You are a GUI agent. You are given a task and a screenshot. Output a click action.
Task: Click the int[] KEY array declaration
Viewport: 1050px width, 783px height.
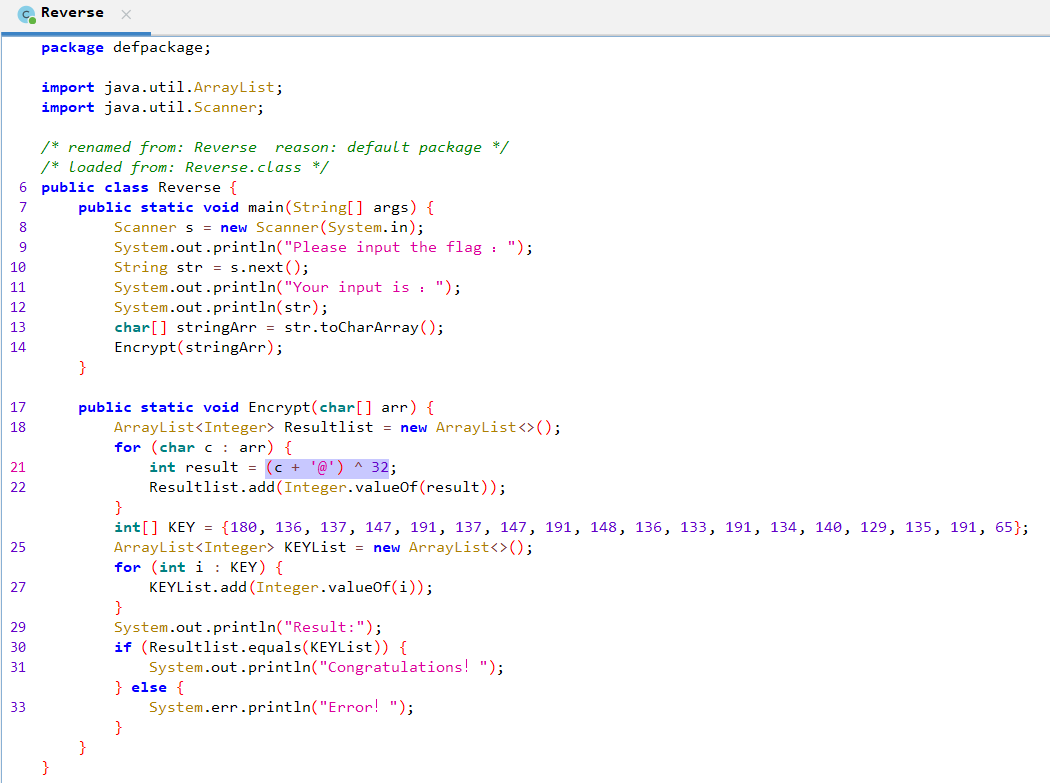[x=571, y=527]
